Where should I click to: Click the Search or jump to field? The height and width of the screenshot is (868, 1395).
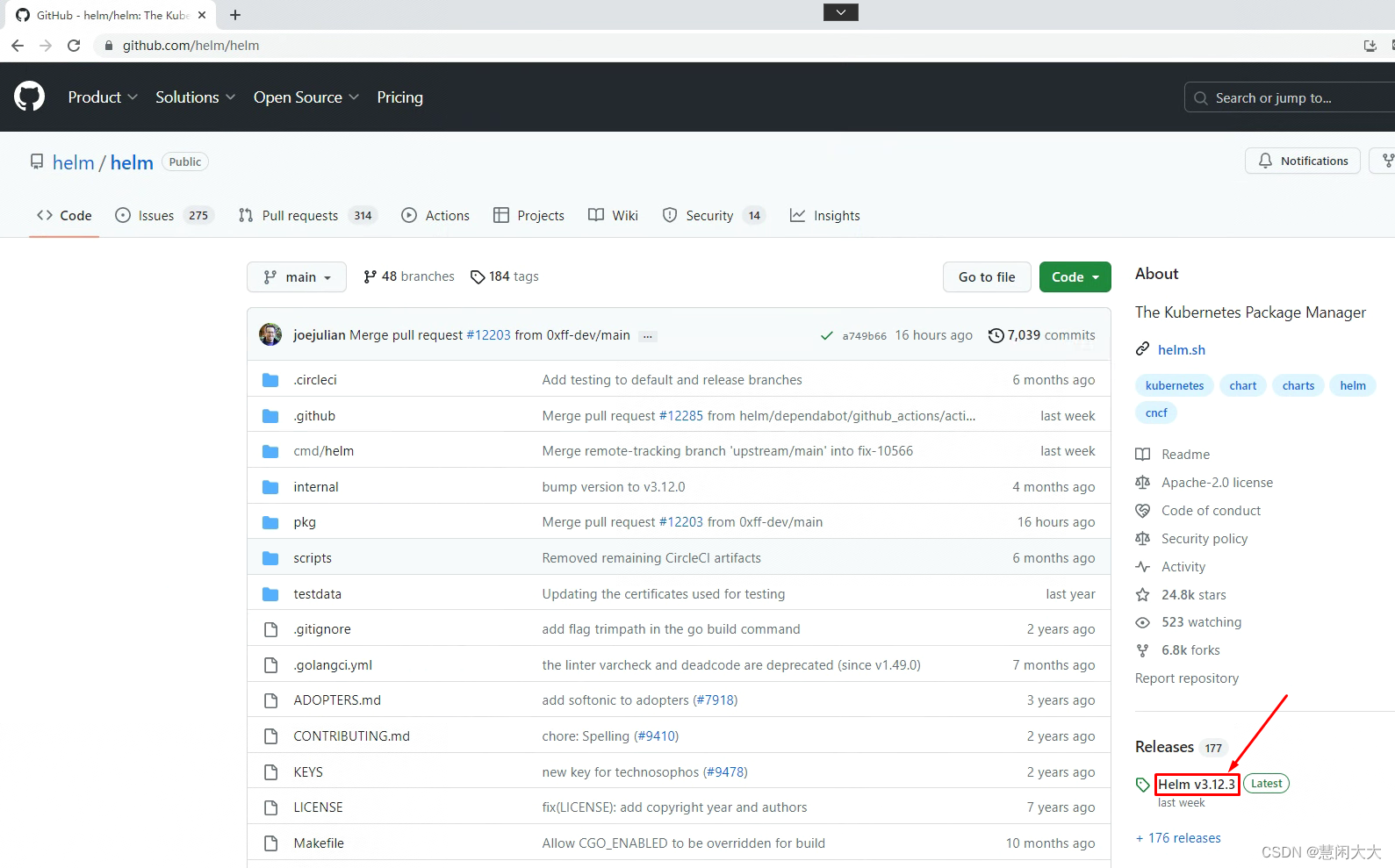coord(1290,97)
